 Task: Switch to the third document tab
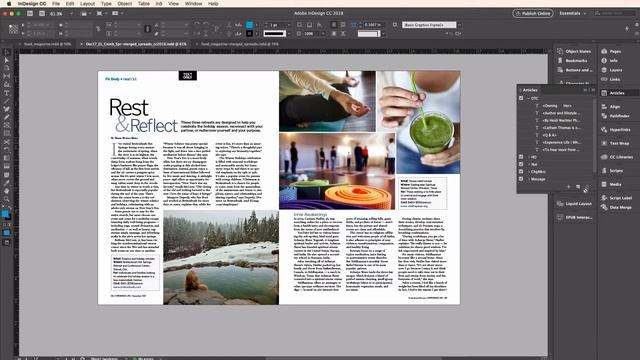(240, 44)
